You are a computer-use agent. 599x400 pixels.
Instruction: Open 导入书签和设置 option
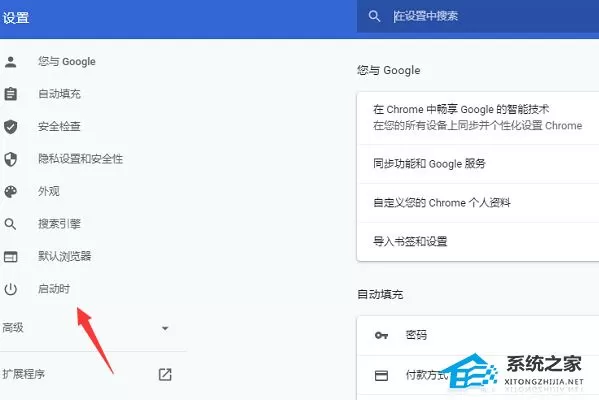coord(478,242)
